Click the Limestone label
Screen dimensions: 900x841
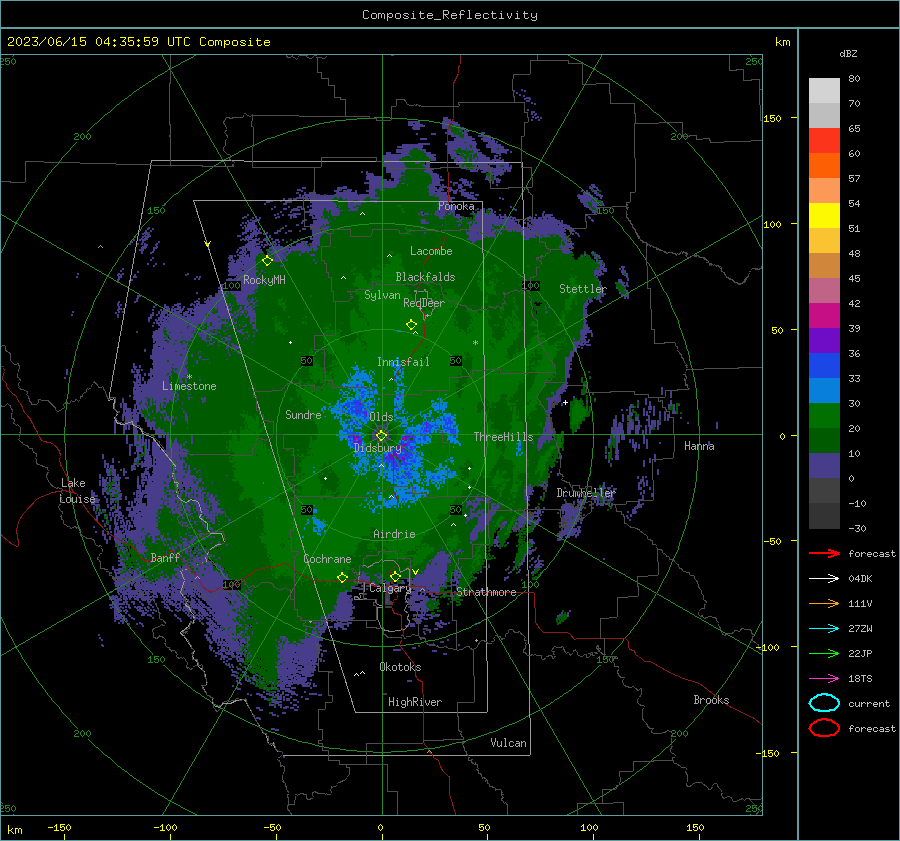click(x=189, y=386)
